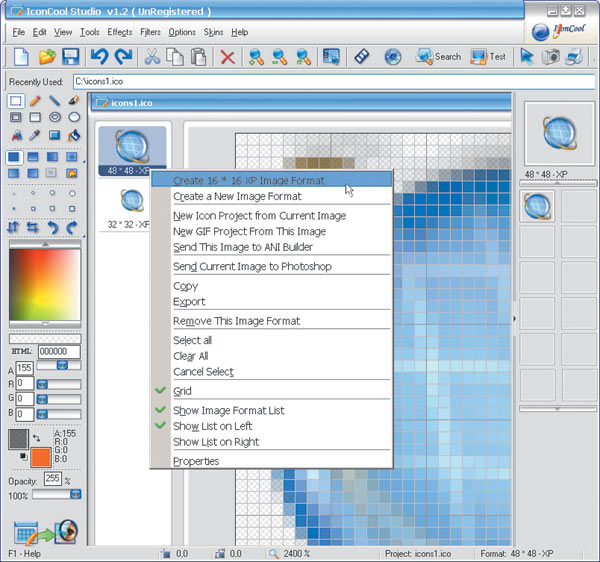
Task: Select the 48 * 48 - XP image thumbnail
Action: coord(132,151)
